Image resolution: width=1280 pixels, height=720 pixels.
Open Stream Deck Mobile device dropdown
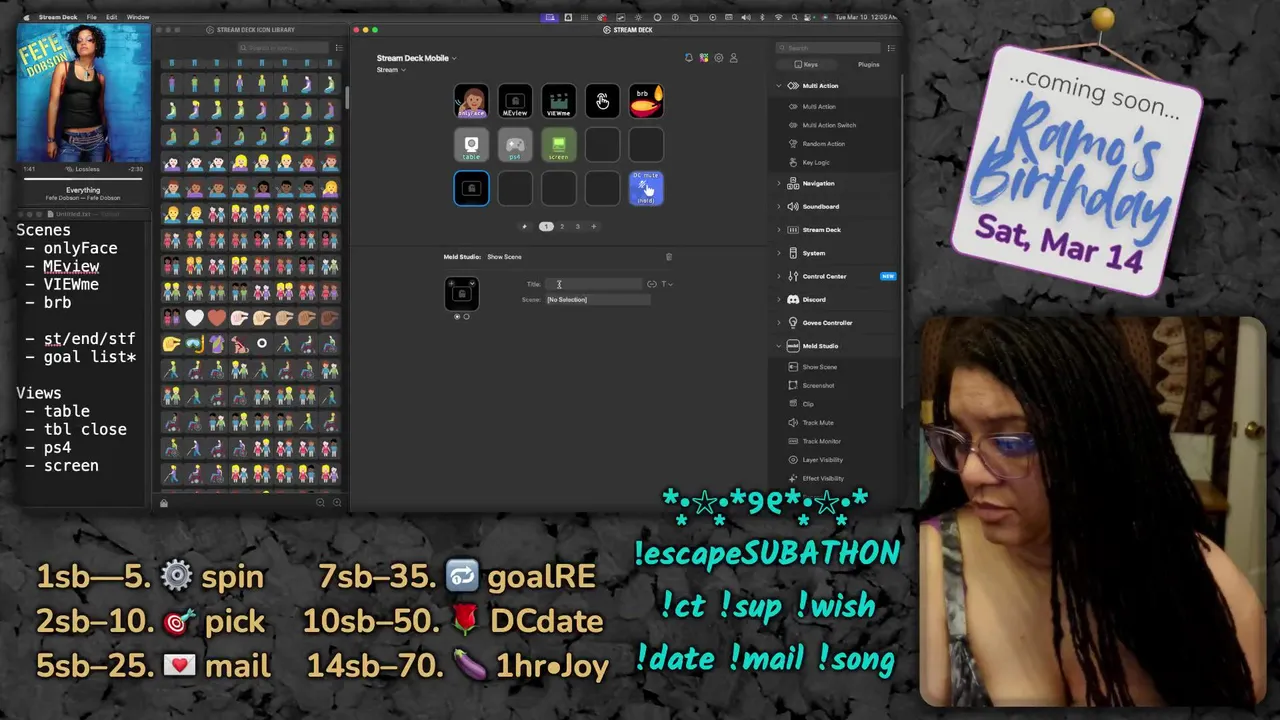click(x=416, y=58)
